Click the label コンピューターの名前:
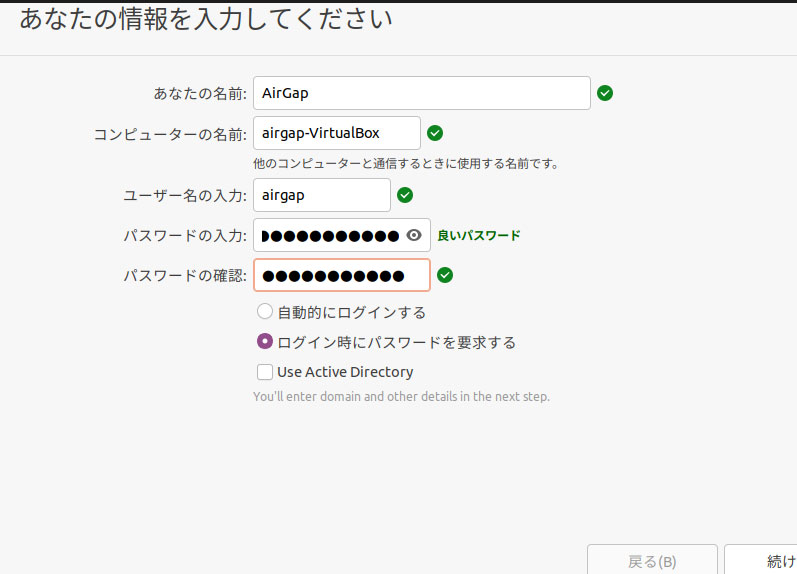797x574 pixels. click(x=170, y=134)
